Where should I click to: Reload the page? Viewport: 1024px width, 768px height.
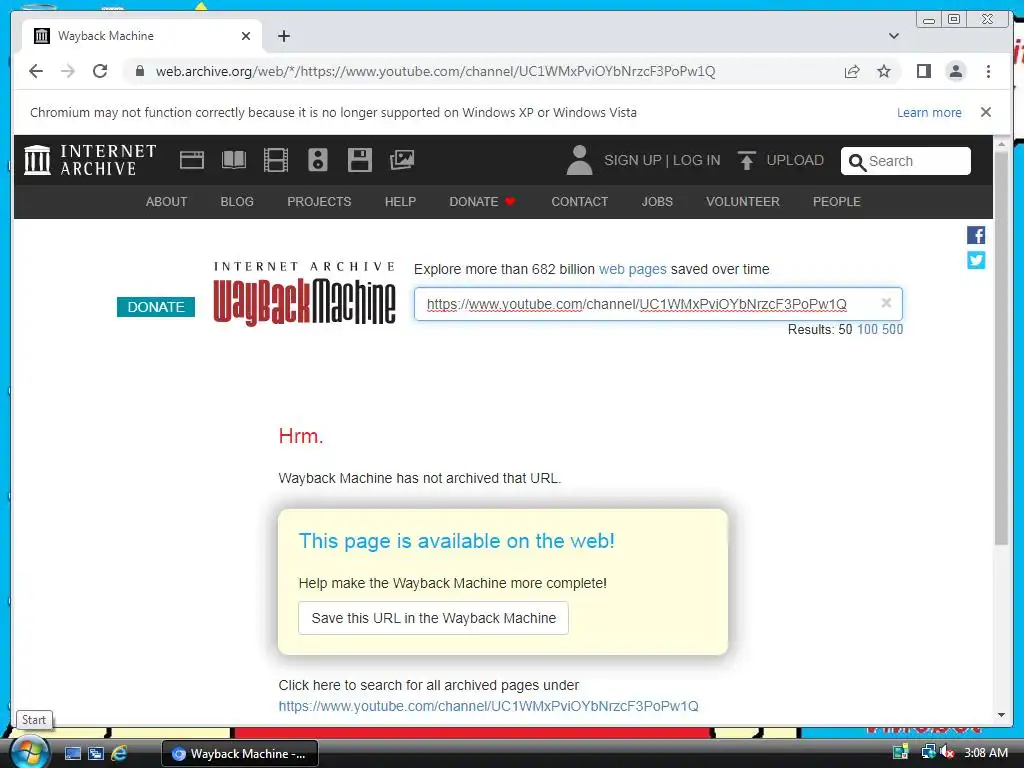coord(100,71)
